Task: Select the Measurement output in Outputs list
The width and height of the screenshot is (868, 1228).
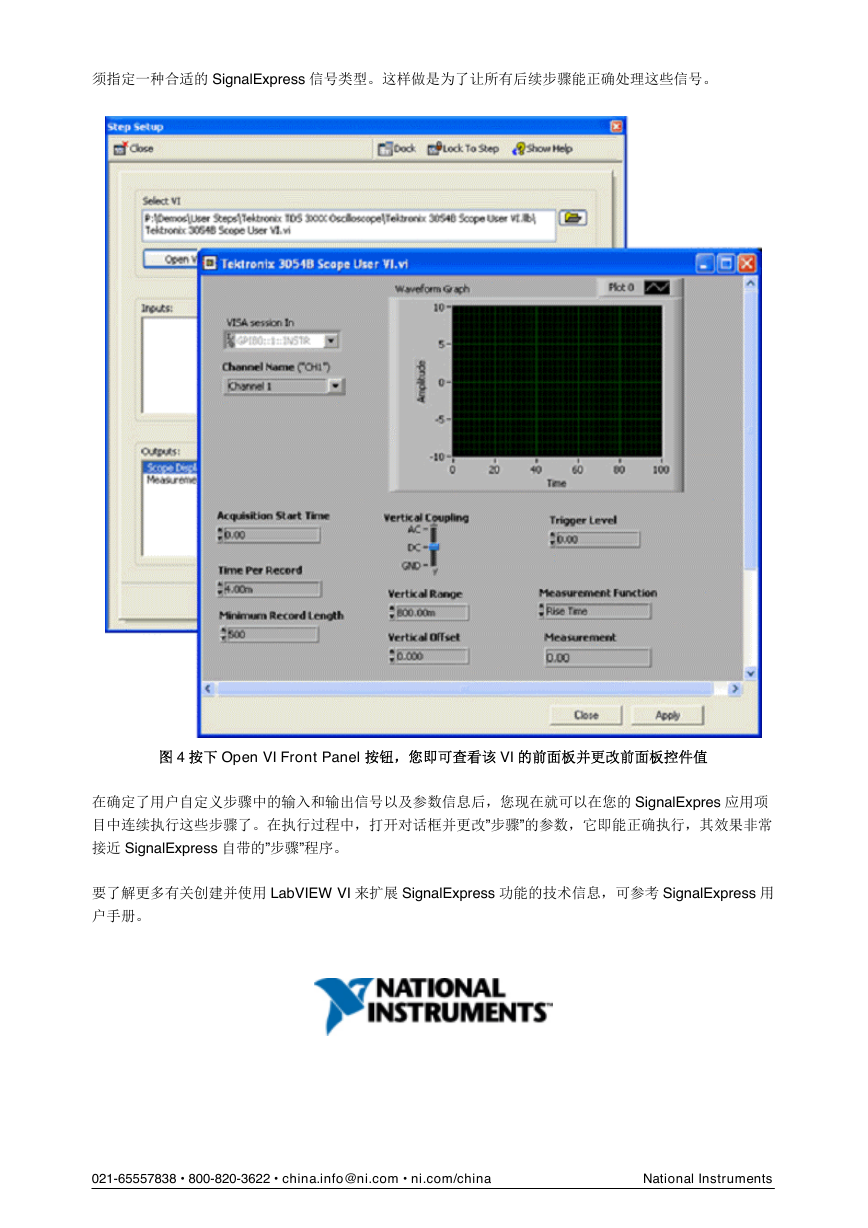Action: [171, 480]
